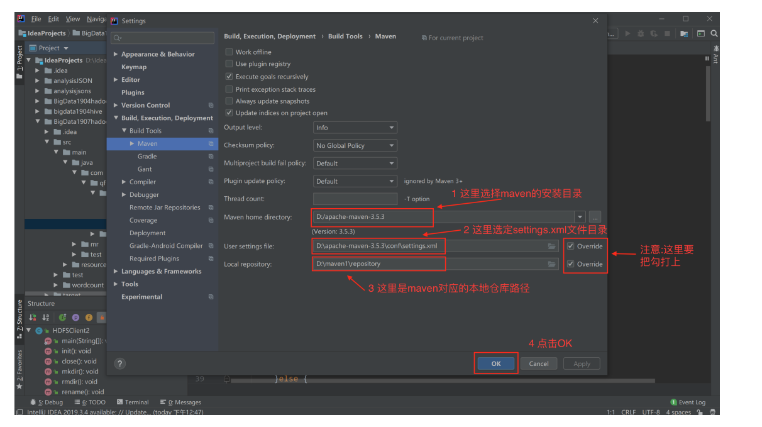This screenshot has width=762, height=427.
Task: Open the Edit menu
Action: (53, 19)
